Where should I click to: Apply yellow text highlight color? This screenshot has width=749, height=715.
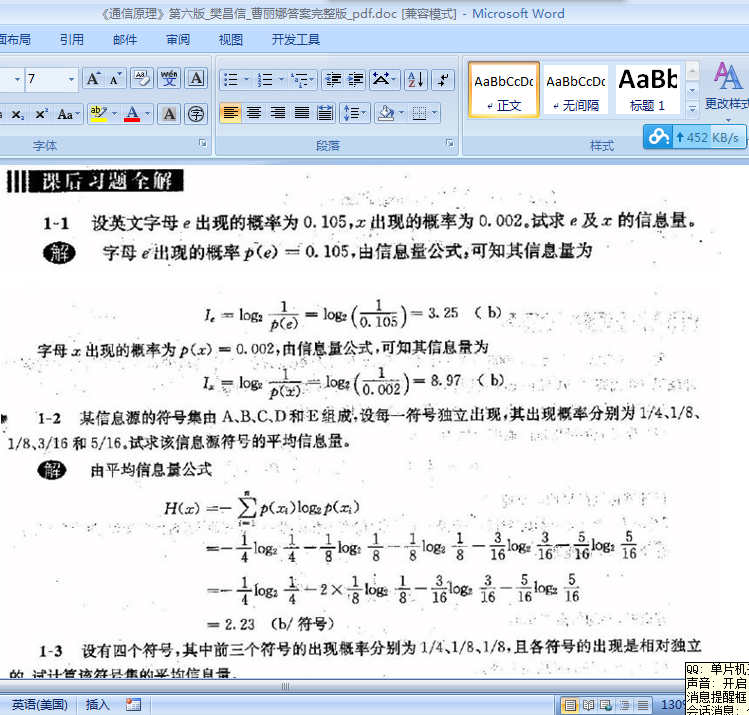99,114
